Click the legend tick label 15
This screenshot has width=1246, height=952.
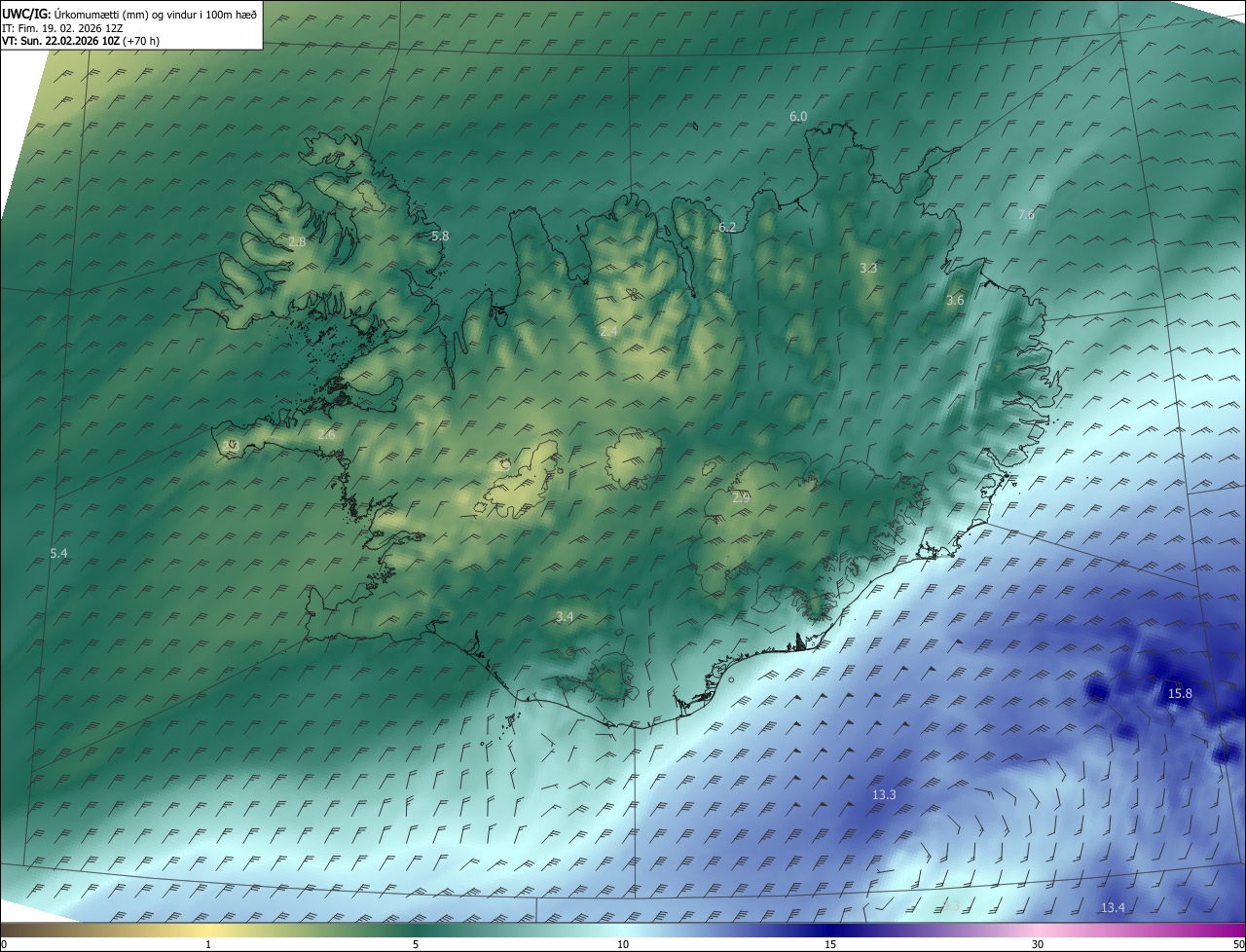[x=830, y=944]
